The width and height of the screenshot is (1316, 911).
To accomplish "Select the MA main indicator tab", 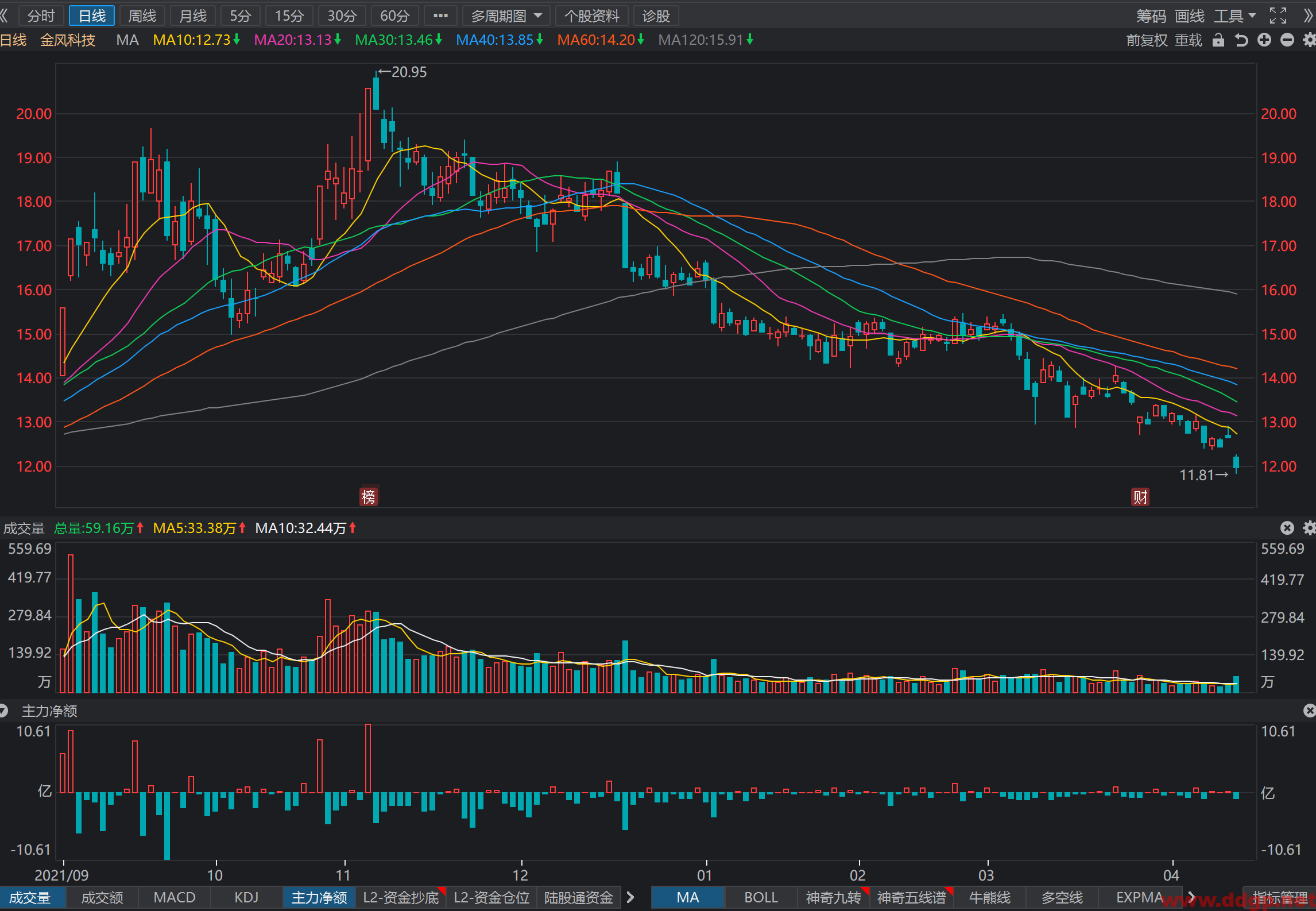I will click(x=688, y=898).
